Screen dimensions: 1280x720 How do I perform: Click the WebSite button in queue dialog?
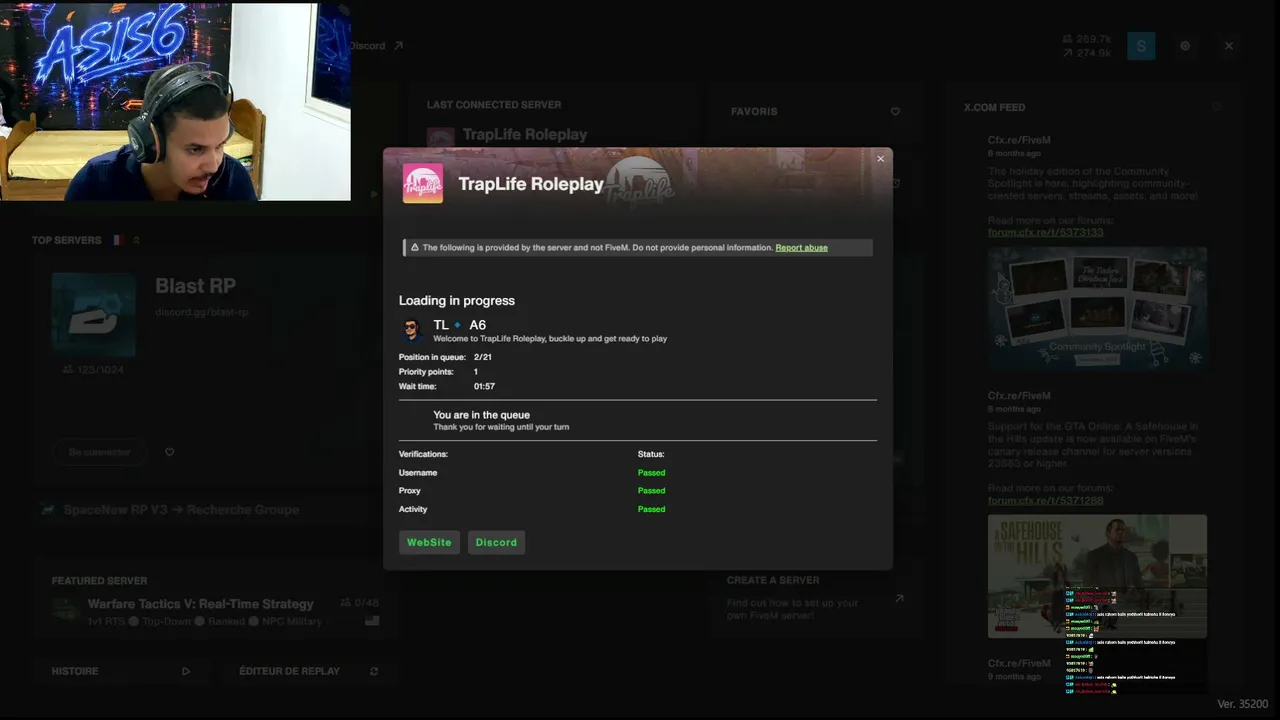point(429,542)
